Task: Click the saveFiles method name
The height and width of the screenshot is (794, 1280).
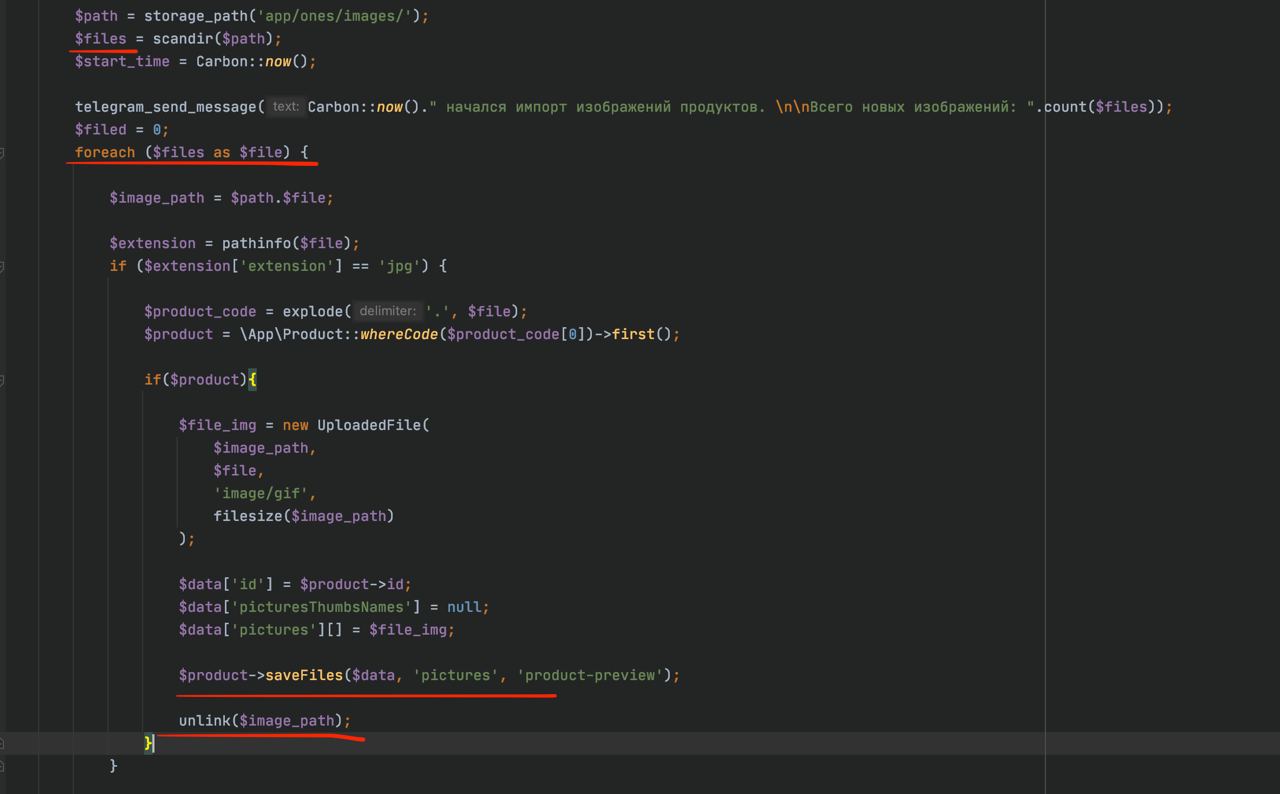Action: (304, 675)
